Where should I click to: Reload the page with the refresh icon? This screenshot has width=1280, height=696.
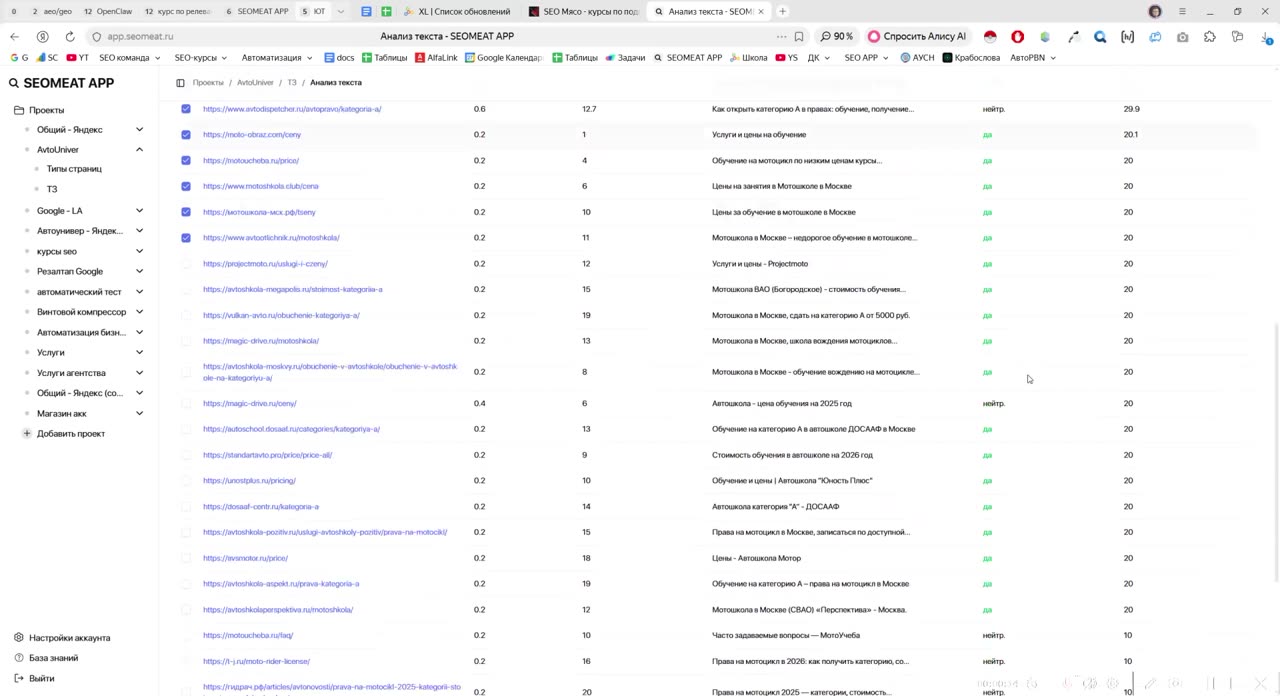[70, 37]
